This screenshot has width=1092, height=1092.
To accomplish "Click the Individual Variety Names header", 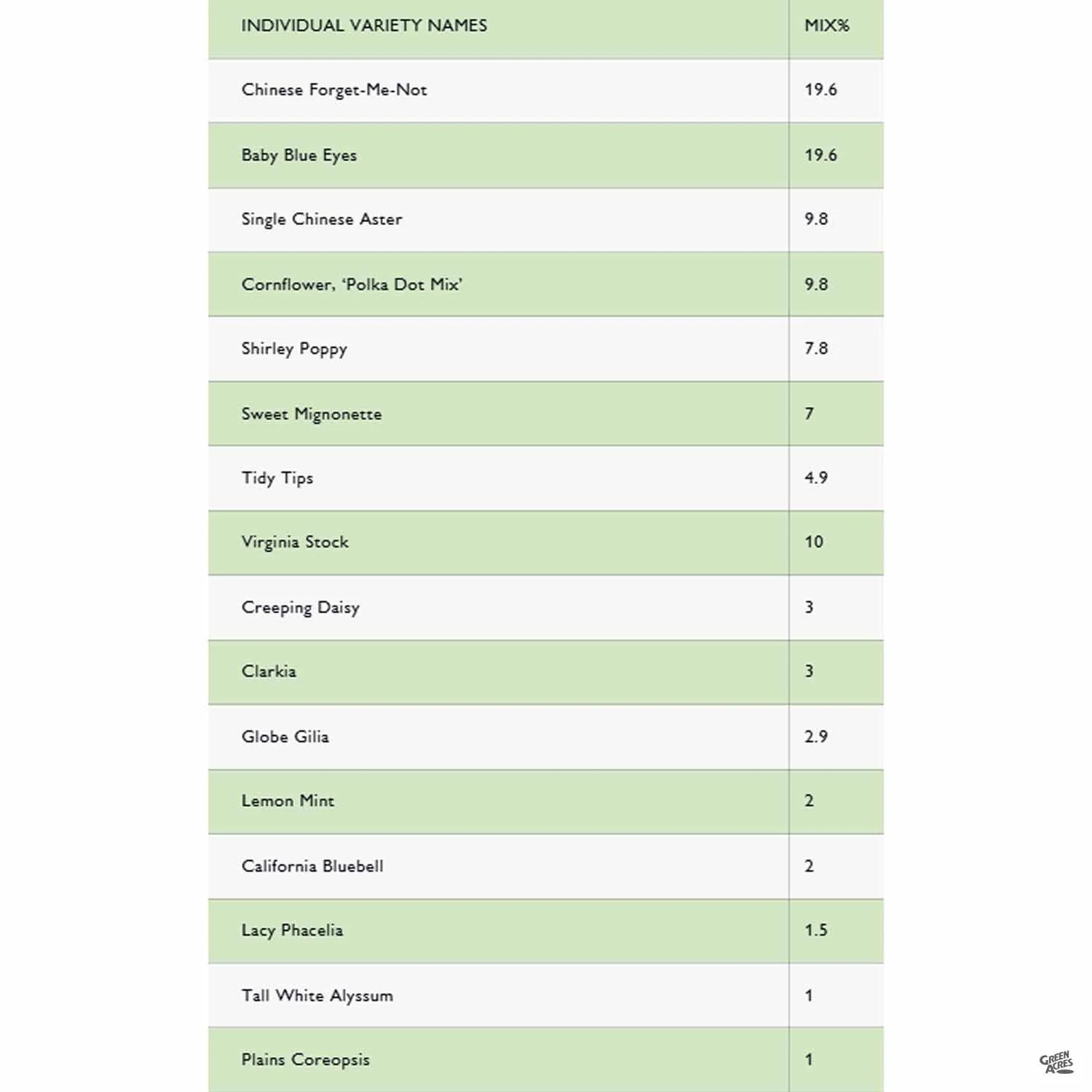I will click(x=364, y=25).
